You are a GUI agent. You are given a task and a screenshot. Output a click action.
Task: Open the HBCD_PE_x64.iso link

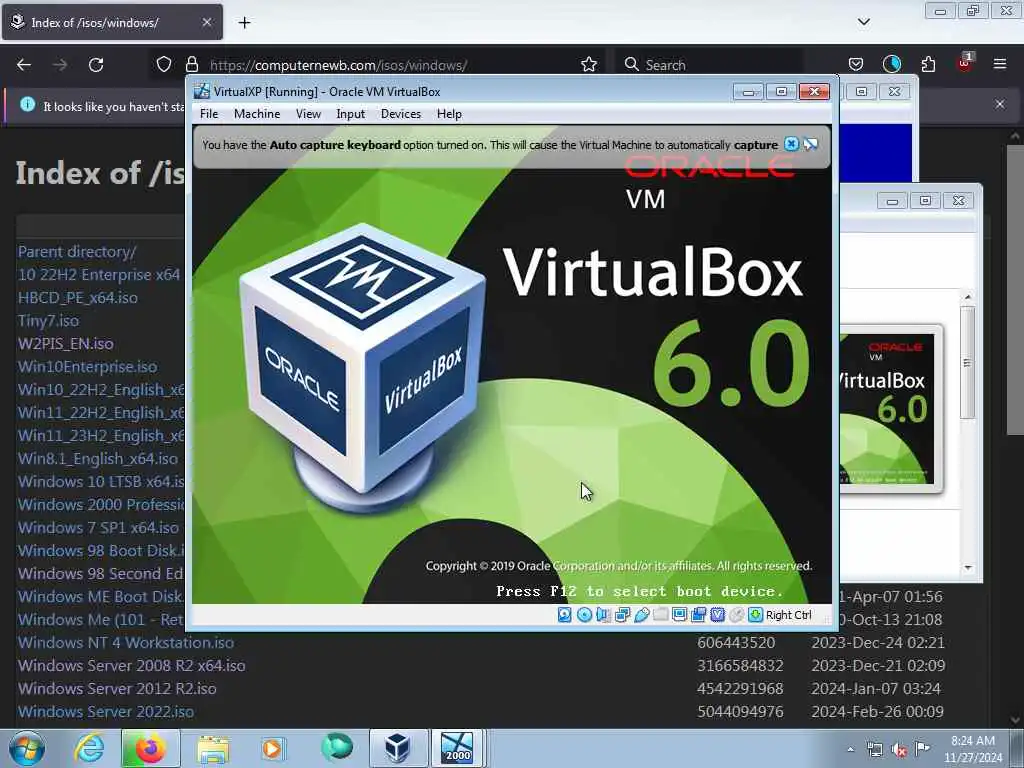pyautogui.click(x=78, y=298)
